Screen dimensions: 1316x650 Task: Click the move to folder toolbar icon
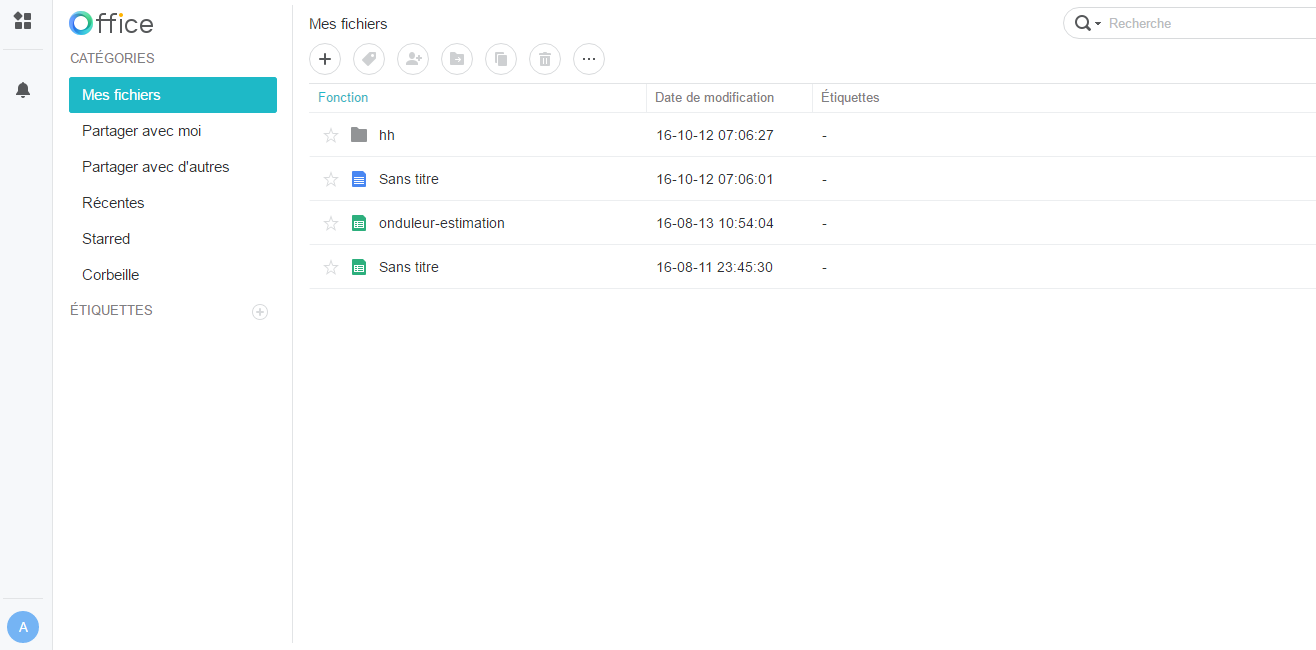(457, 59)
